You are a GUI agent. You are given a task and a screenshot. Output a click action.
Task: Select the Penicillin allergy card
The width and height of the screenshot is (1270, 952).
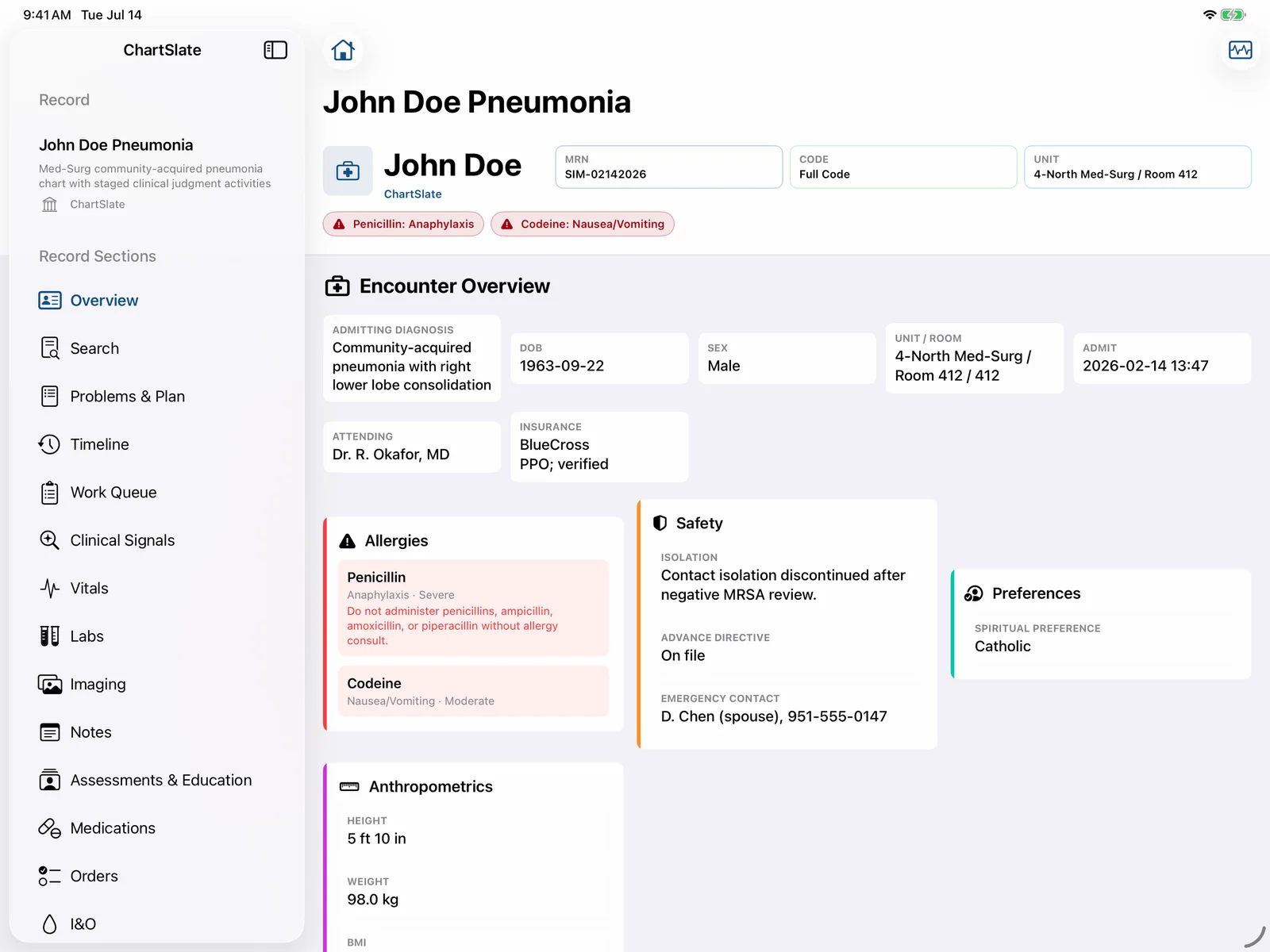click(x=474, y=608)
